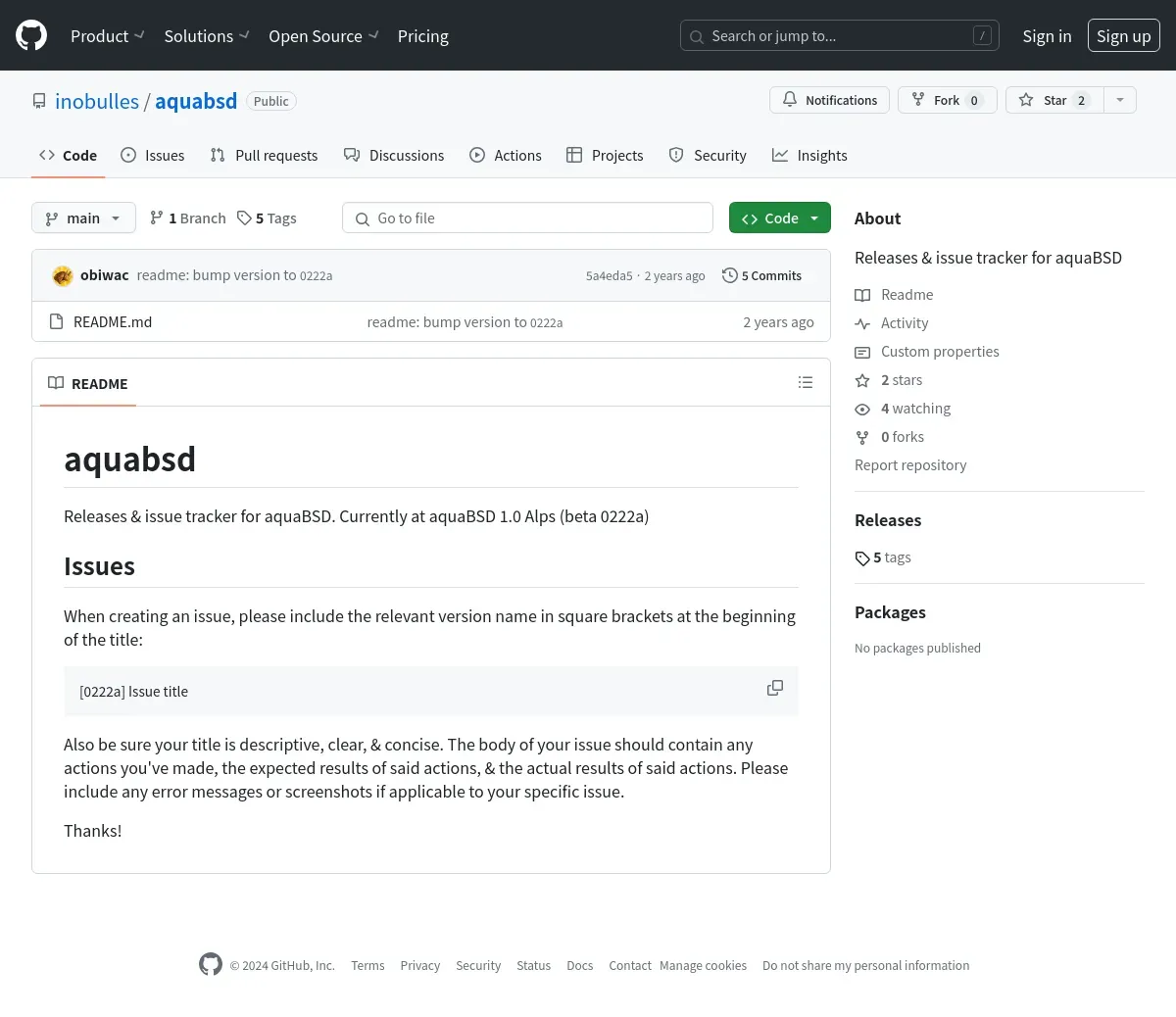Click the GitHub logo in header
The width and height of the screenshot is (1176, 1017).
(31, 36)
